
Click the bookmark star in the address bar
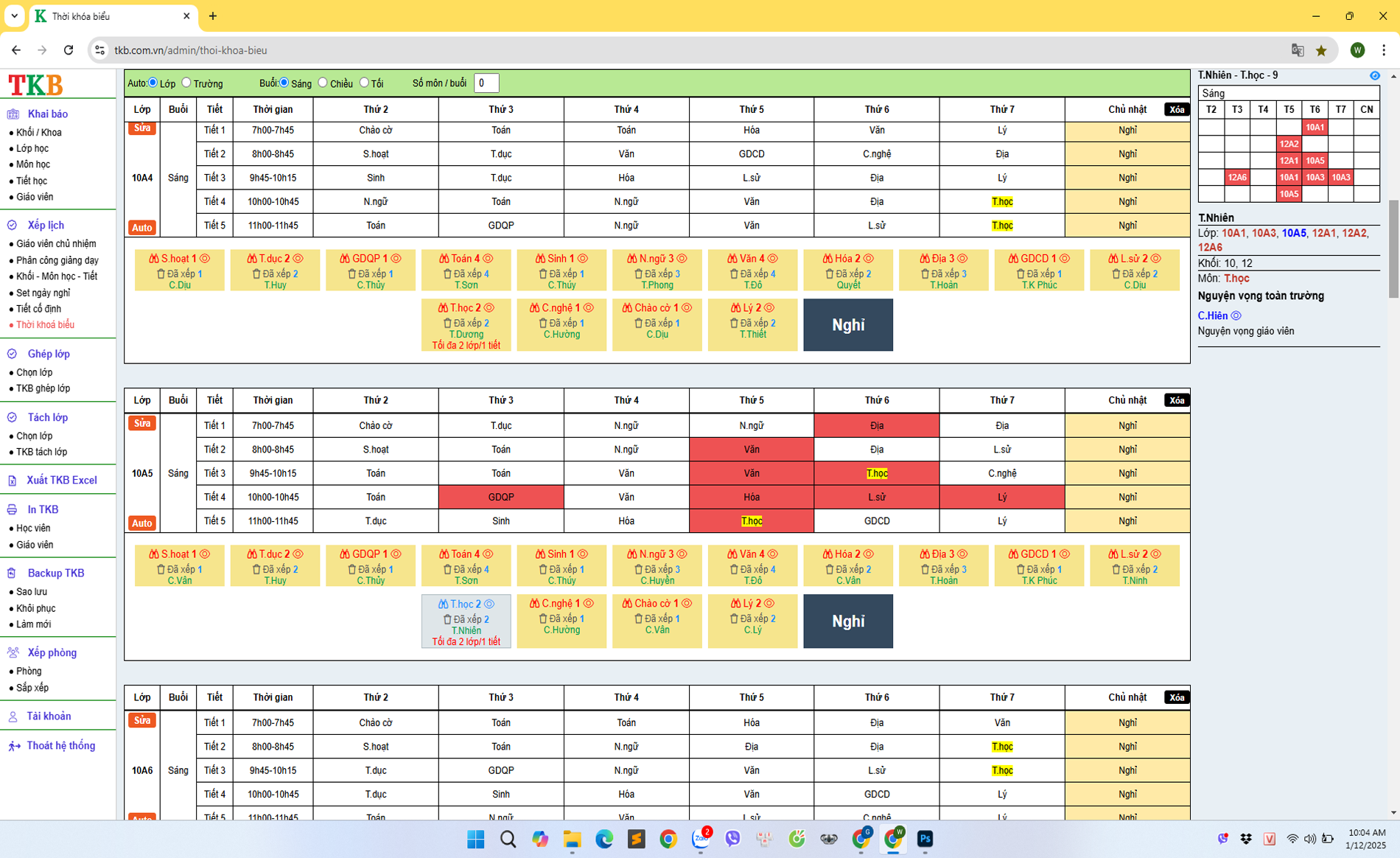pyautogui.click(x=1321, y=50)
